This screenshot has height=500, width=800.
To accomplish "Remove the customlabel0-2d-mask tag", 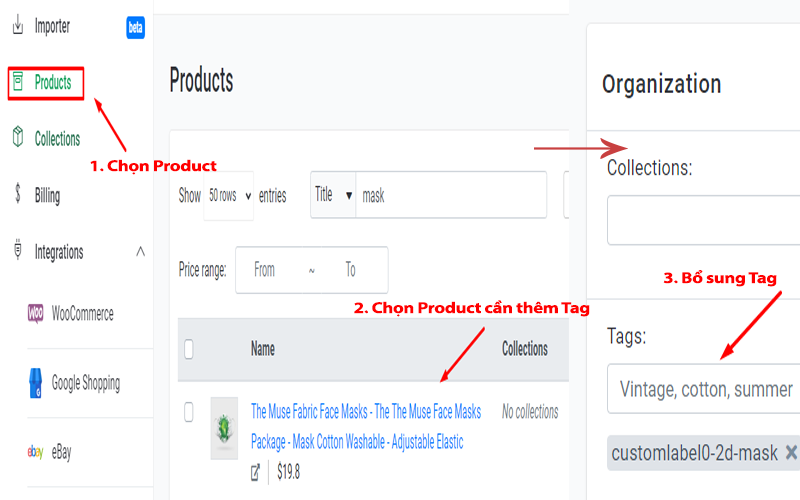I will 791,452.
